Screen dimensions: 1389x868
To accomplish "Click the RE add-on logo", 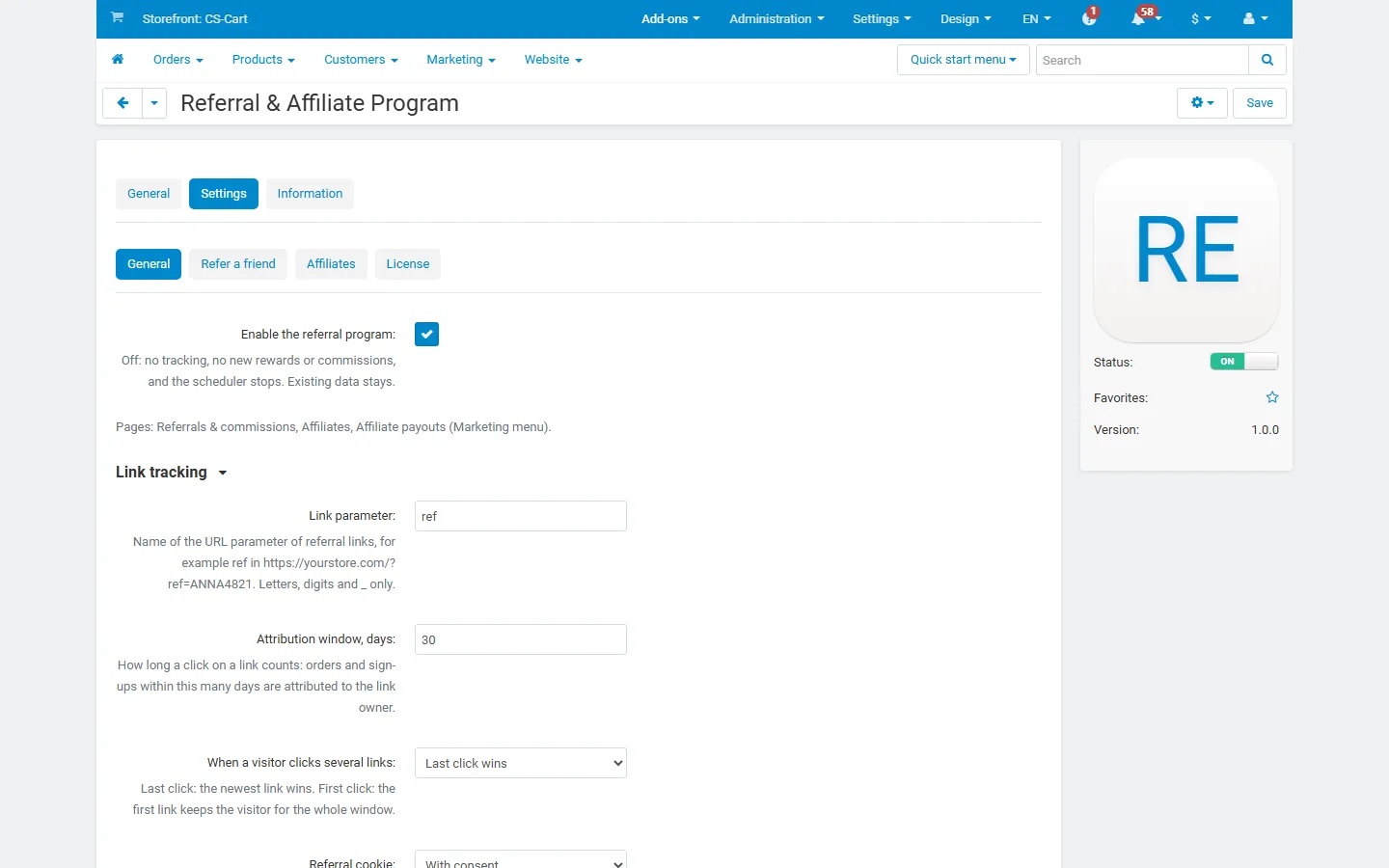I will tap(1186, 251).
